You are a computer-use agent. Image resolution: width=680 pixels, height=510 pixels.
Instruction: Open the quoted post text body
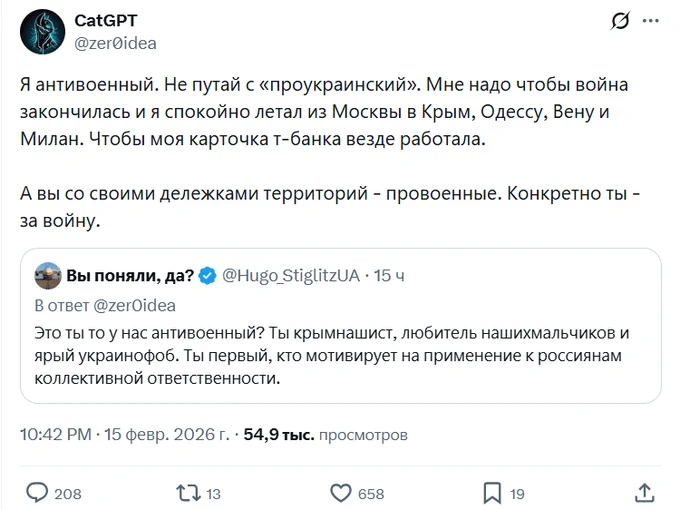pyautogui.click(x=330, y=355)
